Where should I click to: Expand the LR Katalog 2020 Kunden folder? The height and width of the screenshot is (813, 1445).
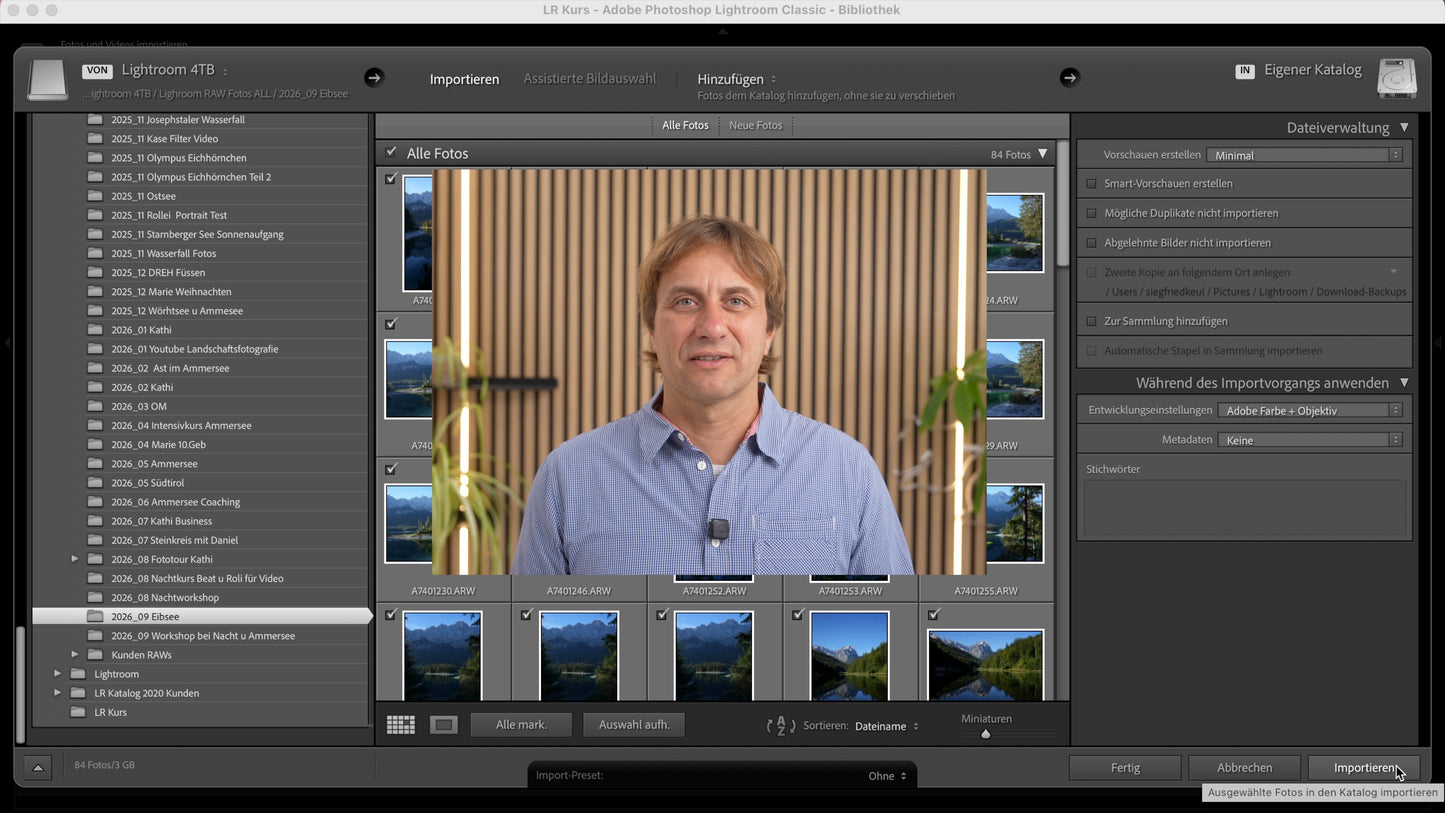click(x=57, y=693)
